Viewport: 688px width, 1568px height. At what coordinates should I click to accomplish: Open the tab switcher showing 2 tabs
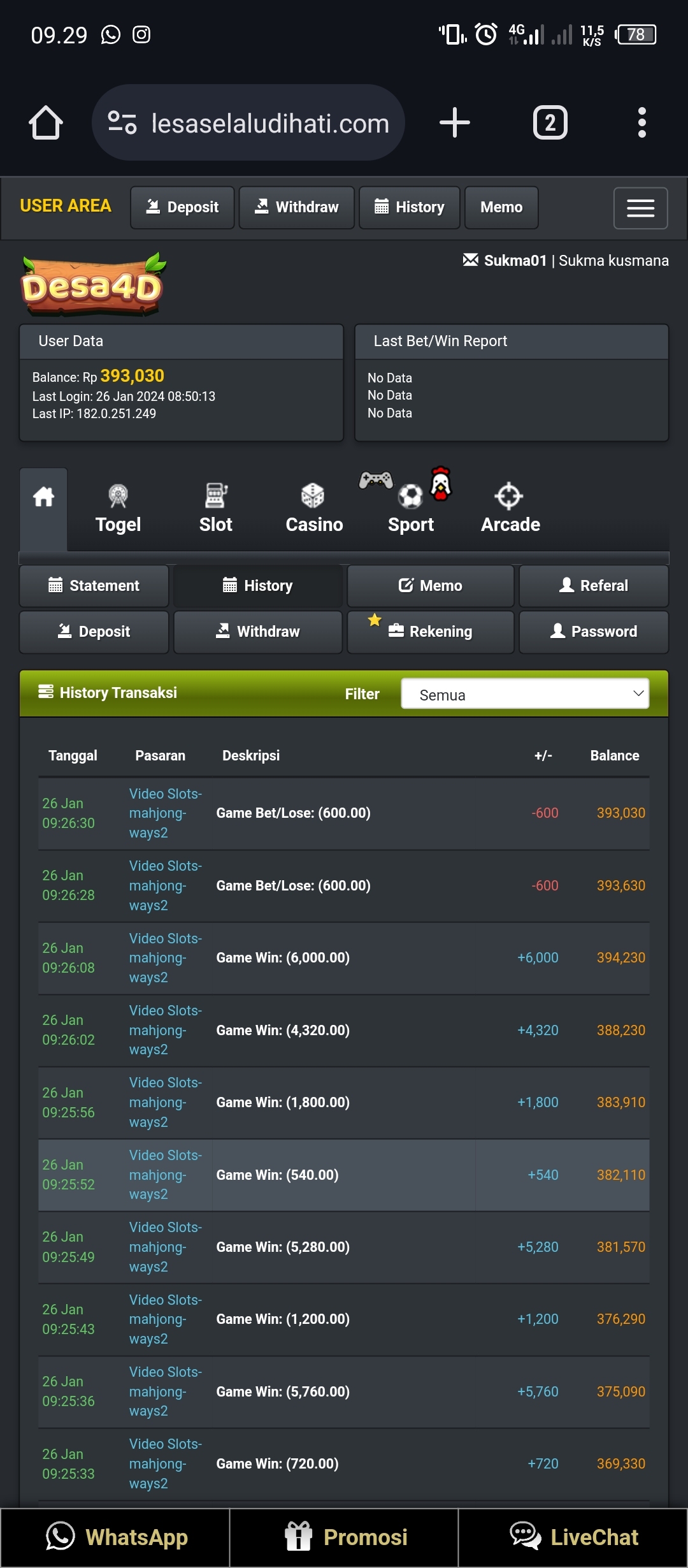point(550,122)
